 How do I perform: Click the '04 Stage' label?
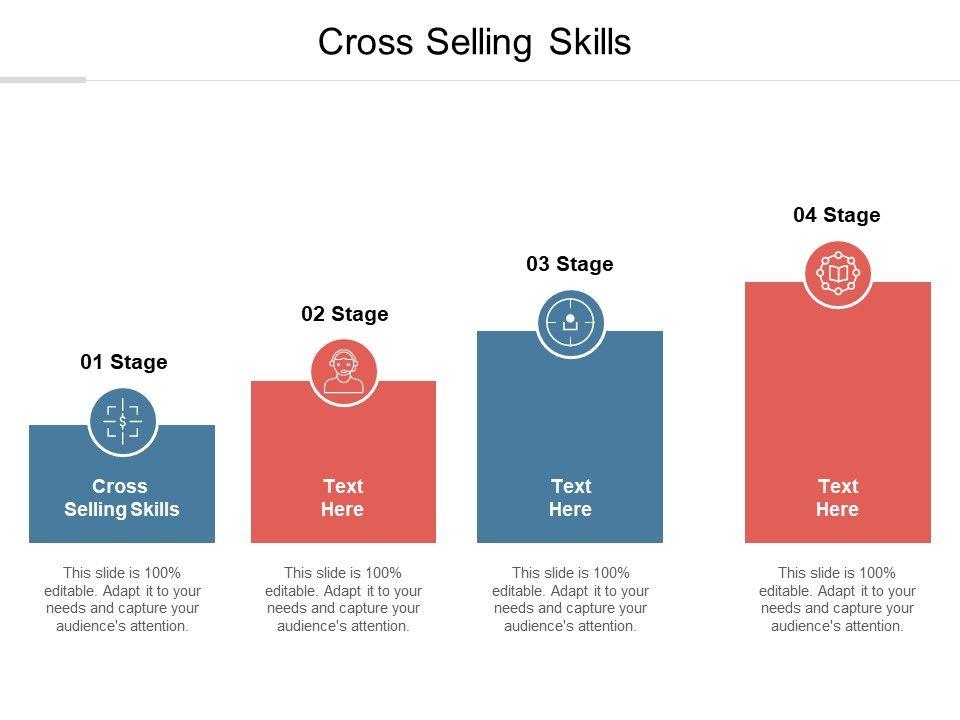click(x=837, y=215)
